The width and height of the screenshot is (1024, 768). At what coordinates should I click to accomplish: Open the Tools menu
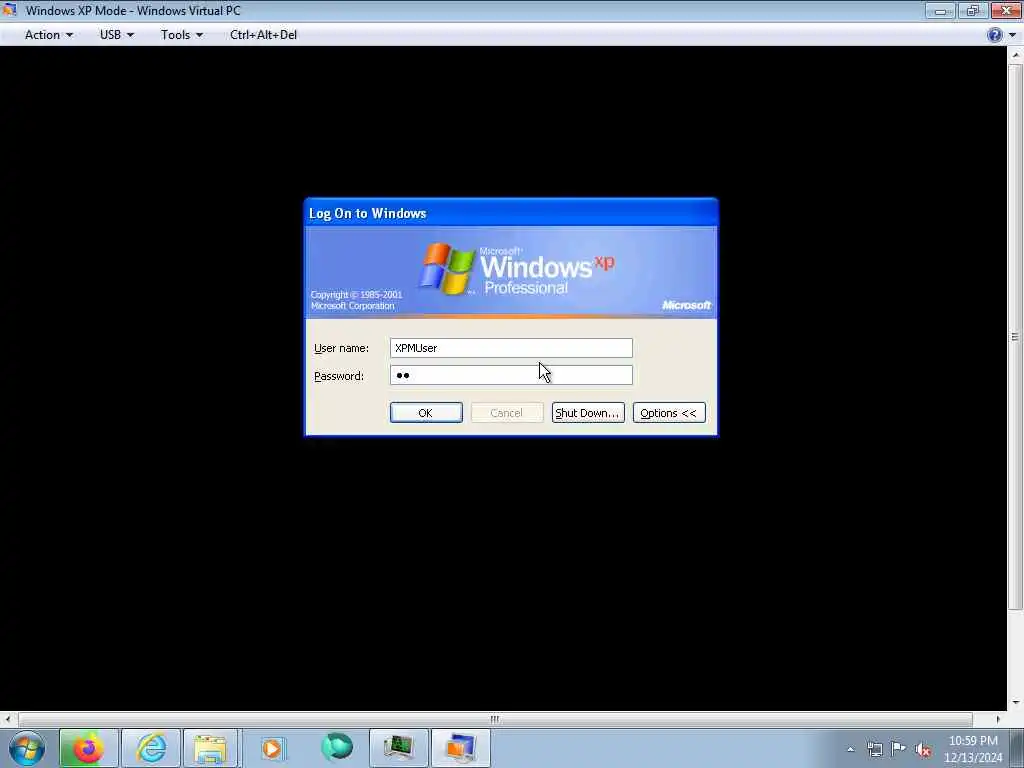tap(182, 35)
